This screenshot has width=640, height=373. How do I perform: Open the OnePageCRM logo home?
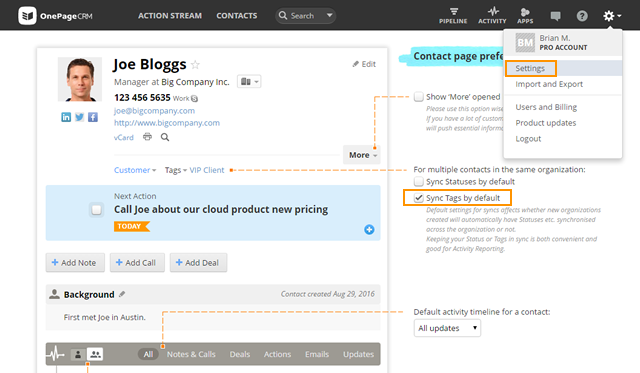[56, 16]
